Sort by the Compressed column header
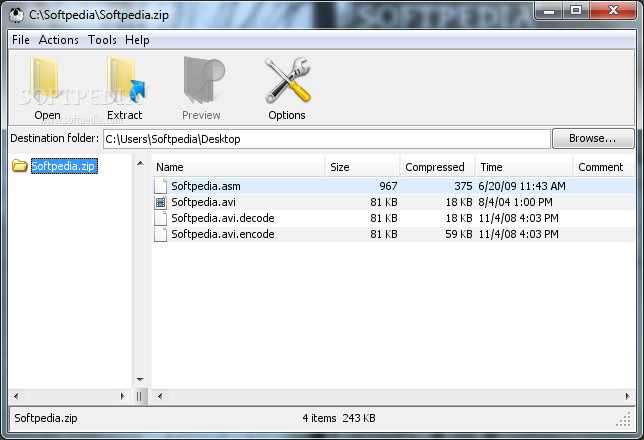 (x=437, y=167)
